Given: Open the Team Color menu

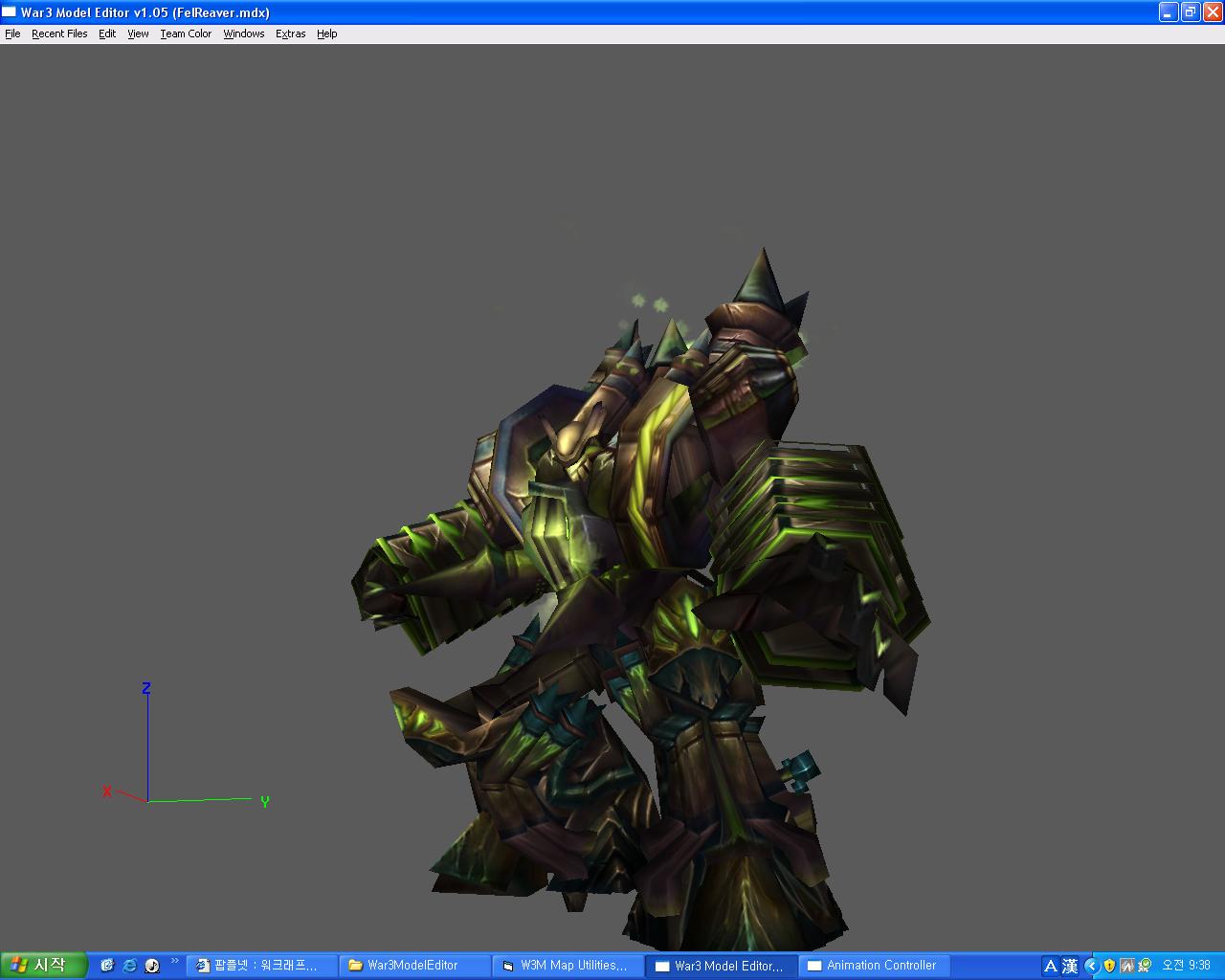Looking at the screenshot, I should (x=186, y=33).
